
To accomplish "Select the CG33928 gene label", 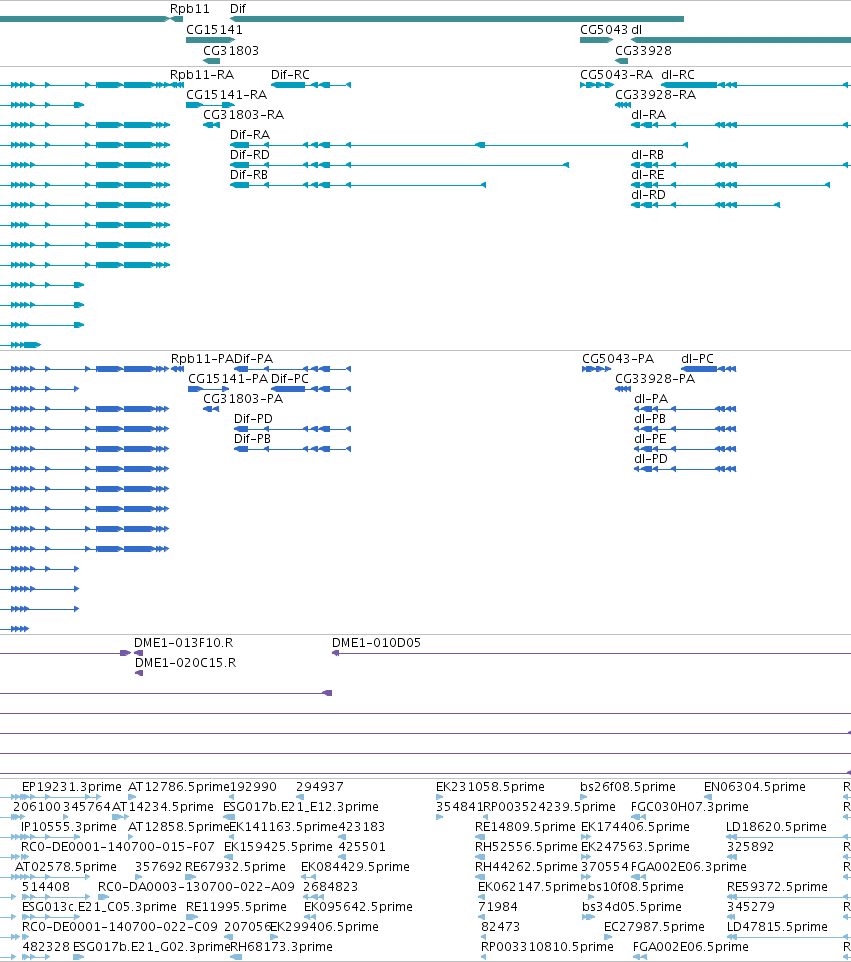I will 643,50.
